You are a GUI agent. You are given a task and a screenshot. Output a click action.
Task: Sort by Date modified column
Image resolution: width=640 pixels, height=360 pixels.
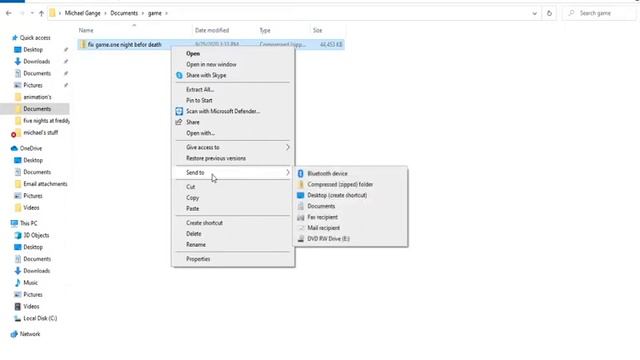pyautogui.click(x=212, y=30)
